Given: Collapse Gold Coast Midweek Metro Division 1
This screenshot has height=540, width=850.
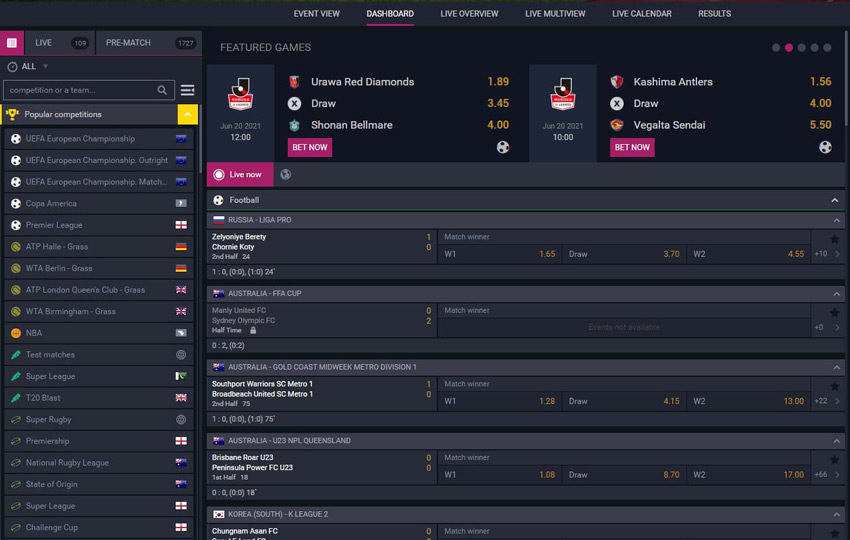Looking at the screenshot, I should (836, 368).
